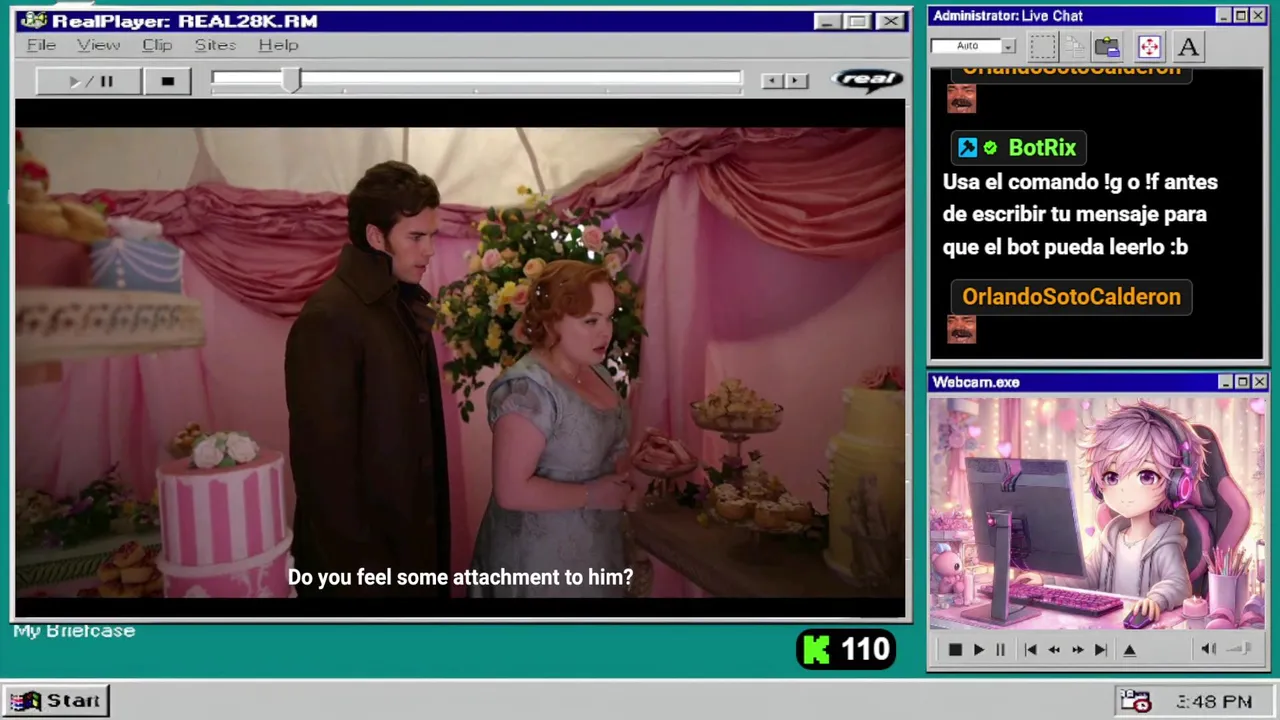This screenshot has width=1280, height=720.
Task: Click the eject button in Webcam.exe
Action: 1129,650
